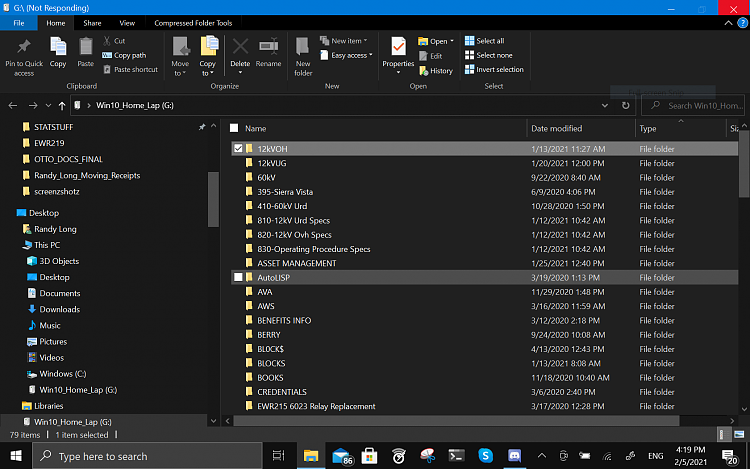Go back with the left arrow
This screenshot has height=469, width=750.
click(x=13, y=106)
